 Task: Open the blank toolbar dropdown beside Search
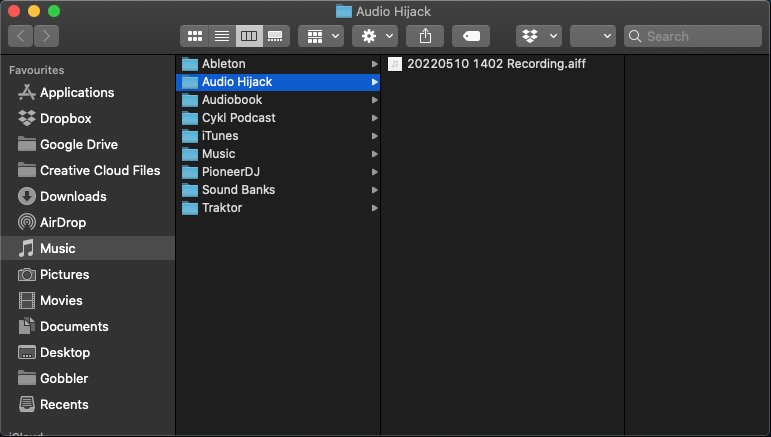click(593, 36)
